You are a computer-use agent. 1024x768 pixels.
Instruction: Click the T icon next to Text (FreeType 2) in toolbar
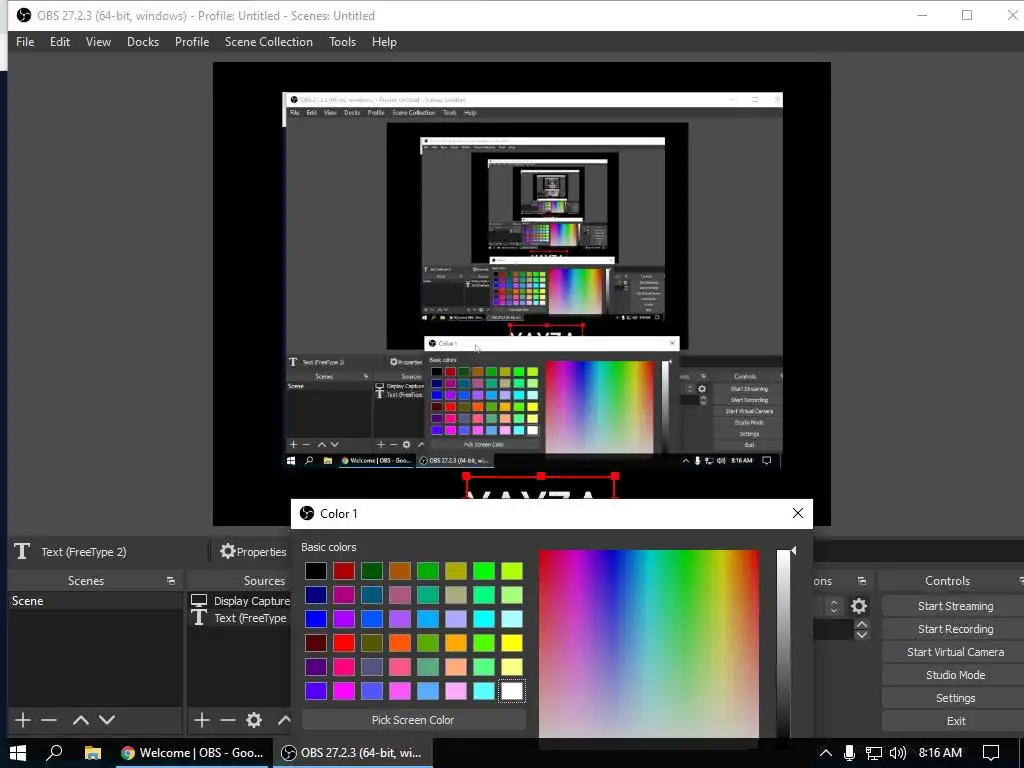22,551
